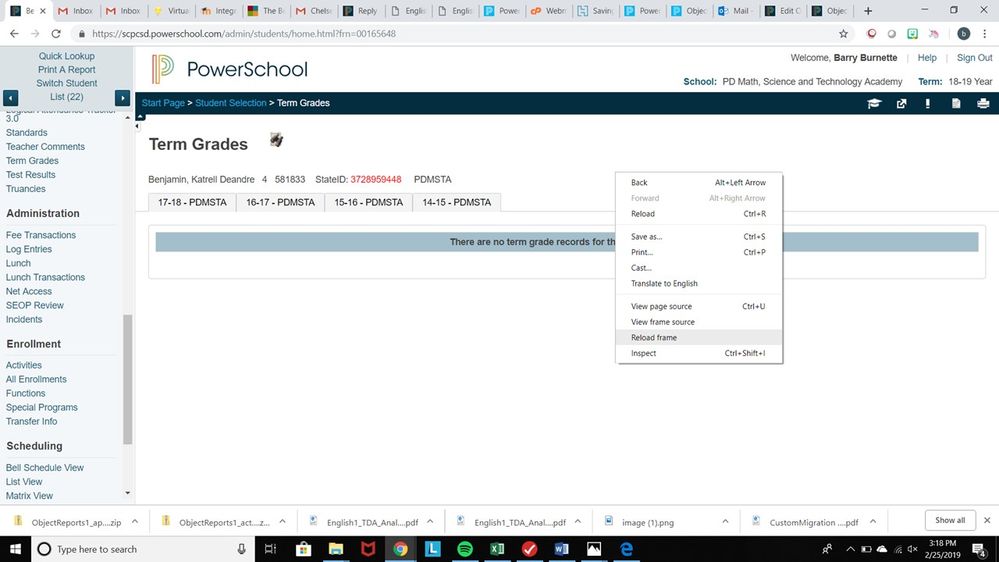Open new browser tab plus button
The height and width of the screenshot is (562, 999).
pyautogui.click(x=868, y=11)
